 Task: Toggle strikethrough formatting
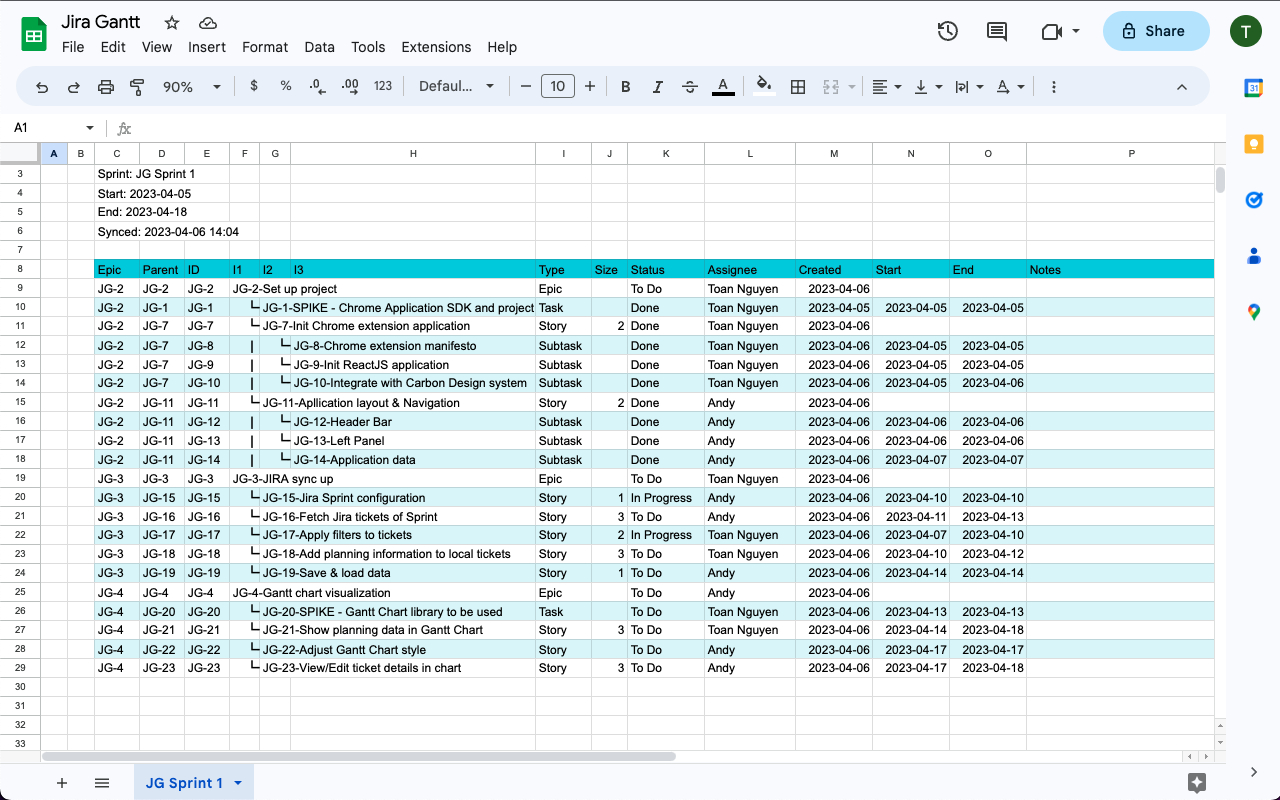pos(689,86)
